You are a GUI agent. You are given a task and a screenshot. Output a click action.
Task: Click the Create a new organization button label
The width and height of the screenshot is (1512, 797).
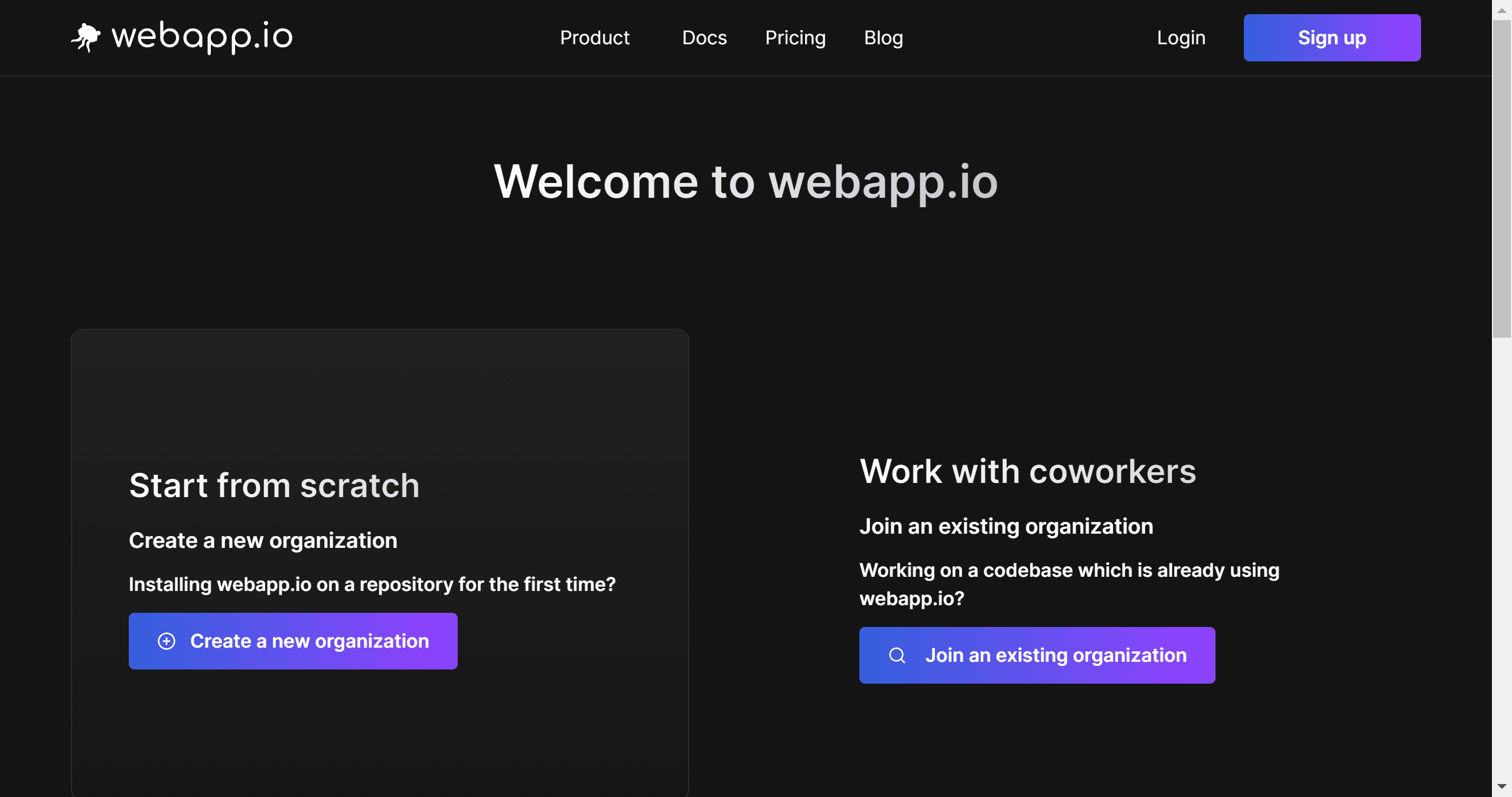(309, 641)
